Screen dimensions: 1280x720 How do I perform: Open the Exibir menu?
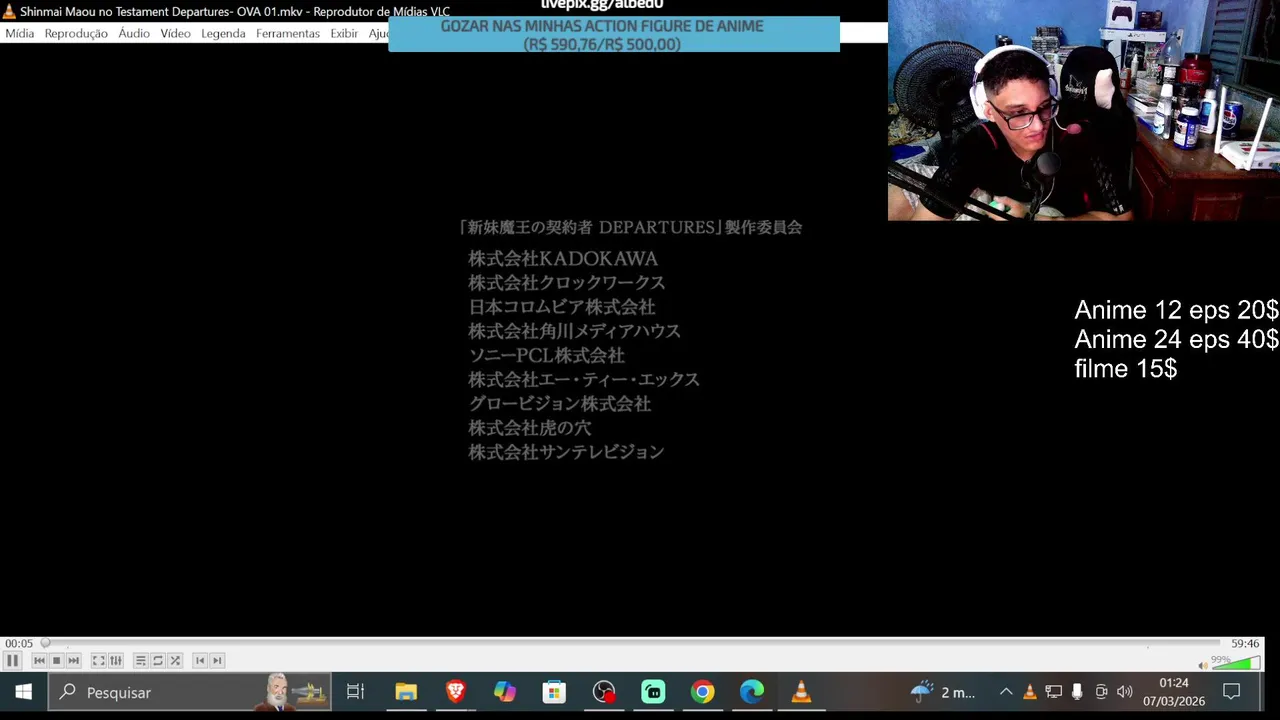coord(344,33)
